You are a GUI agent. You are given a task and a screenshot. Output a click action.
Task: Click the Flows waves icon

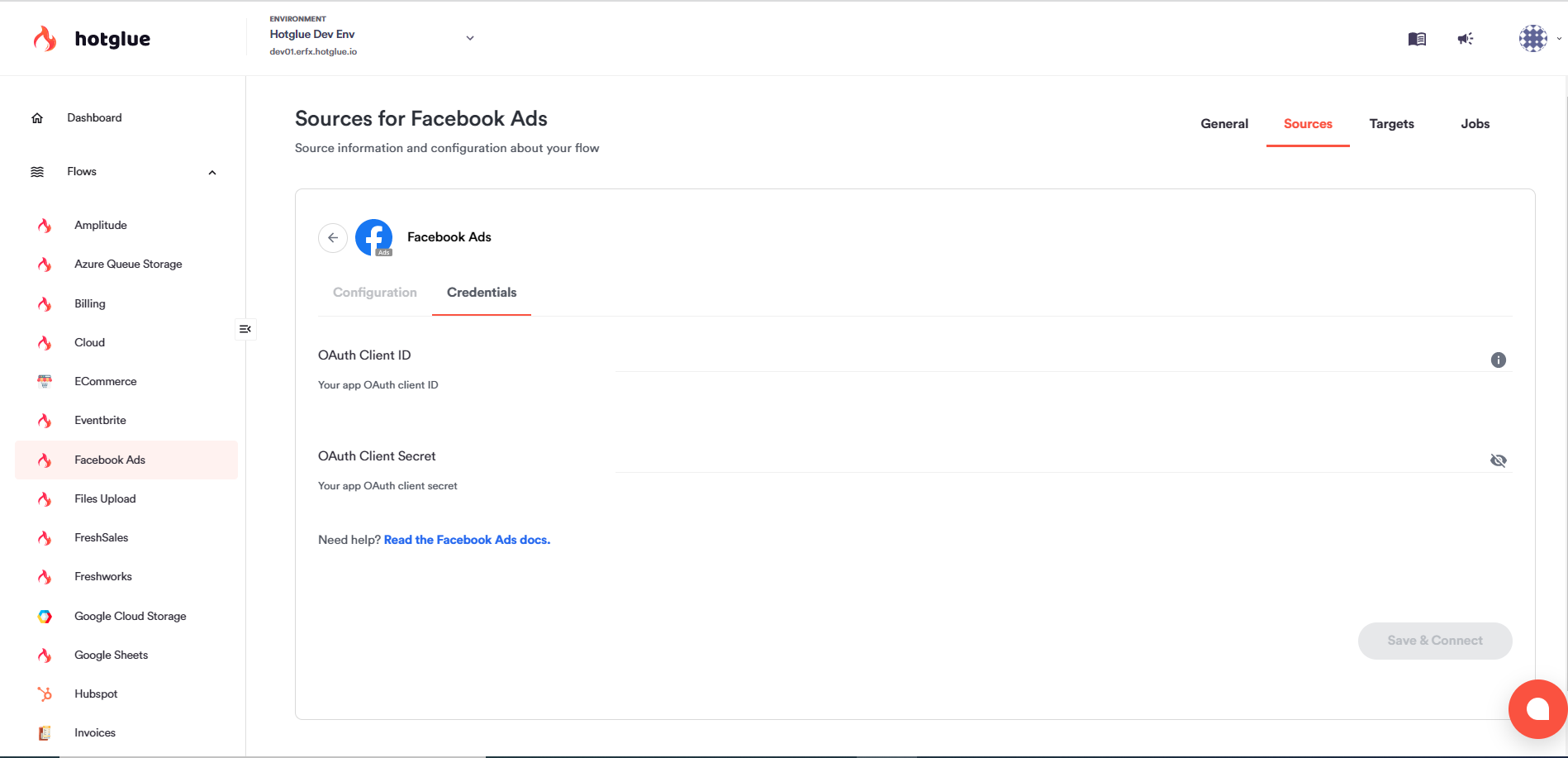[37, 172]
